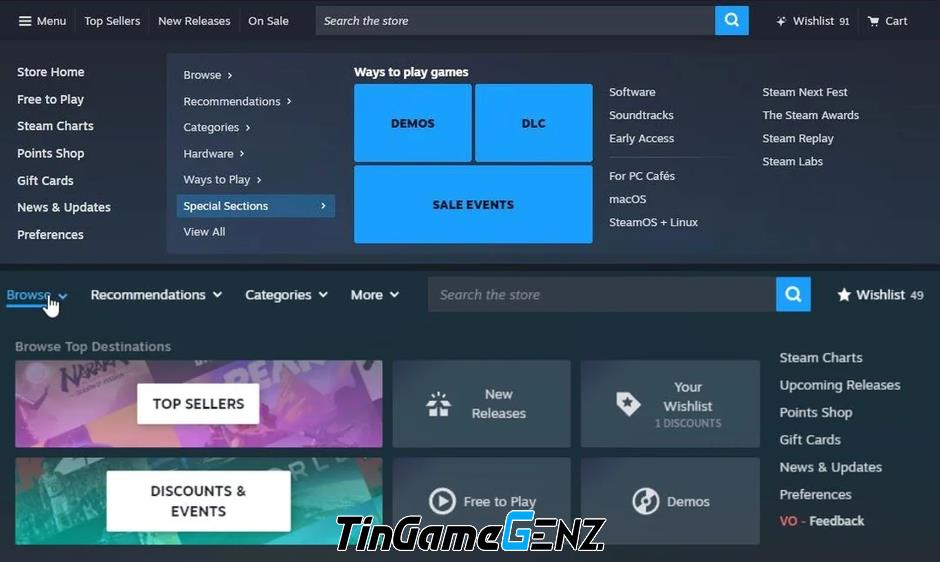Screen dimensions: 940x562
Task: Click the VO - Feedback link
Action: 821,521
